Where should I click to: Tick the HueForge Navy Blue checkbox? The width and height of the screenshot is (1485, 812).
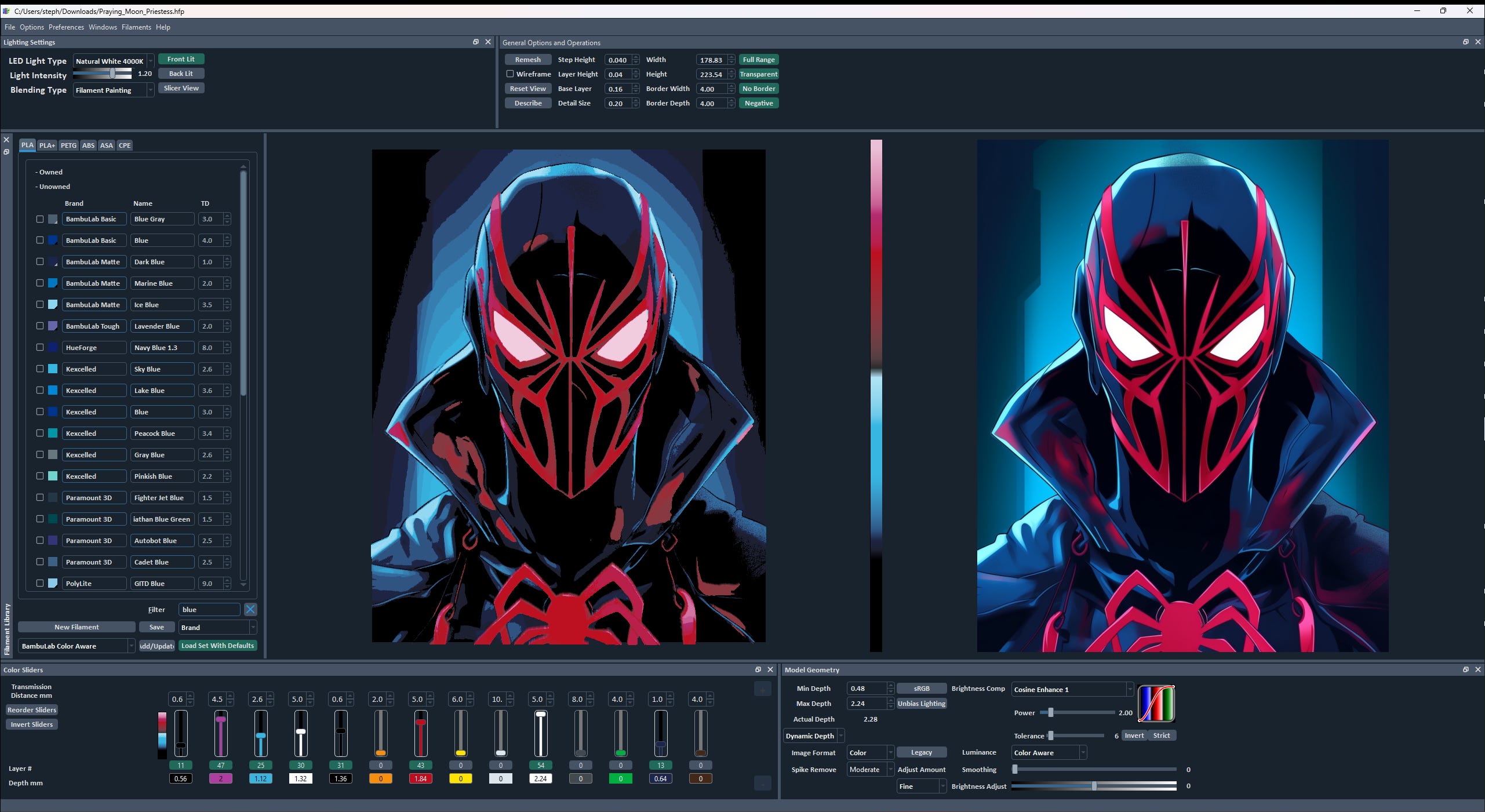tap(40, 347)
